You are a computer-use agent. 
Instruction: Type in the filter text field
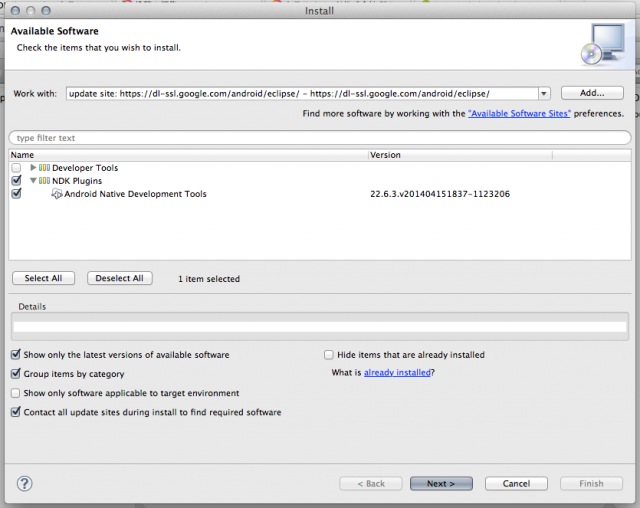click(x=320, y=138)
